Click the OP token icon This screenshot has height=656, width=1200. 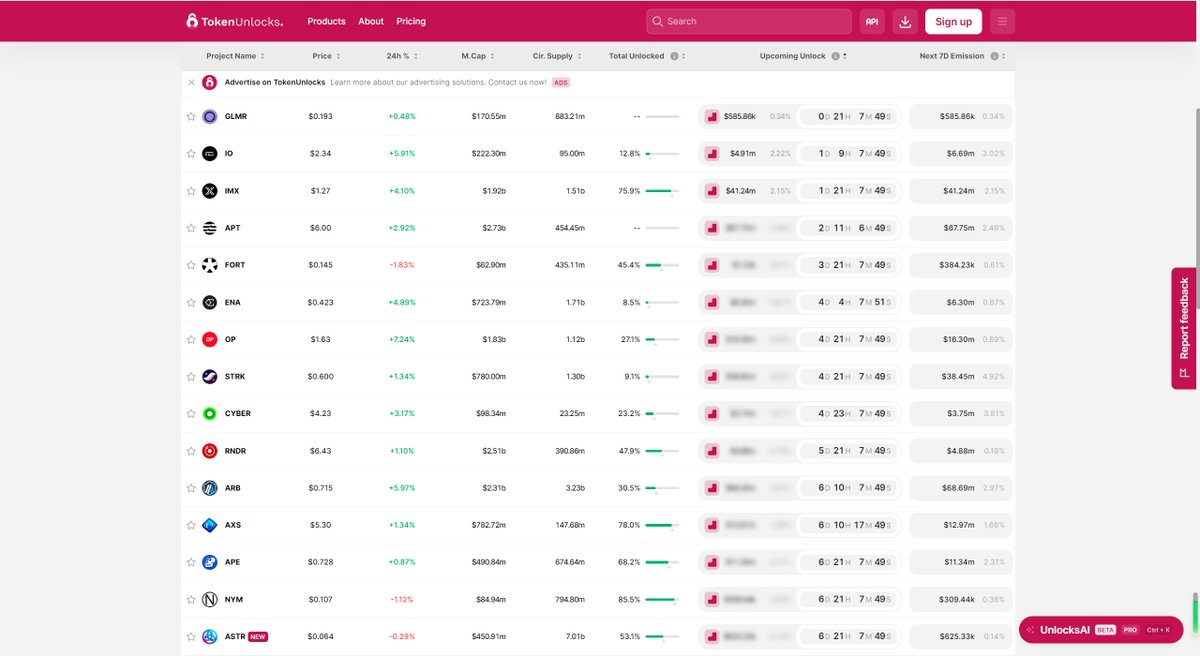tap(209, 339)
